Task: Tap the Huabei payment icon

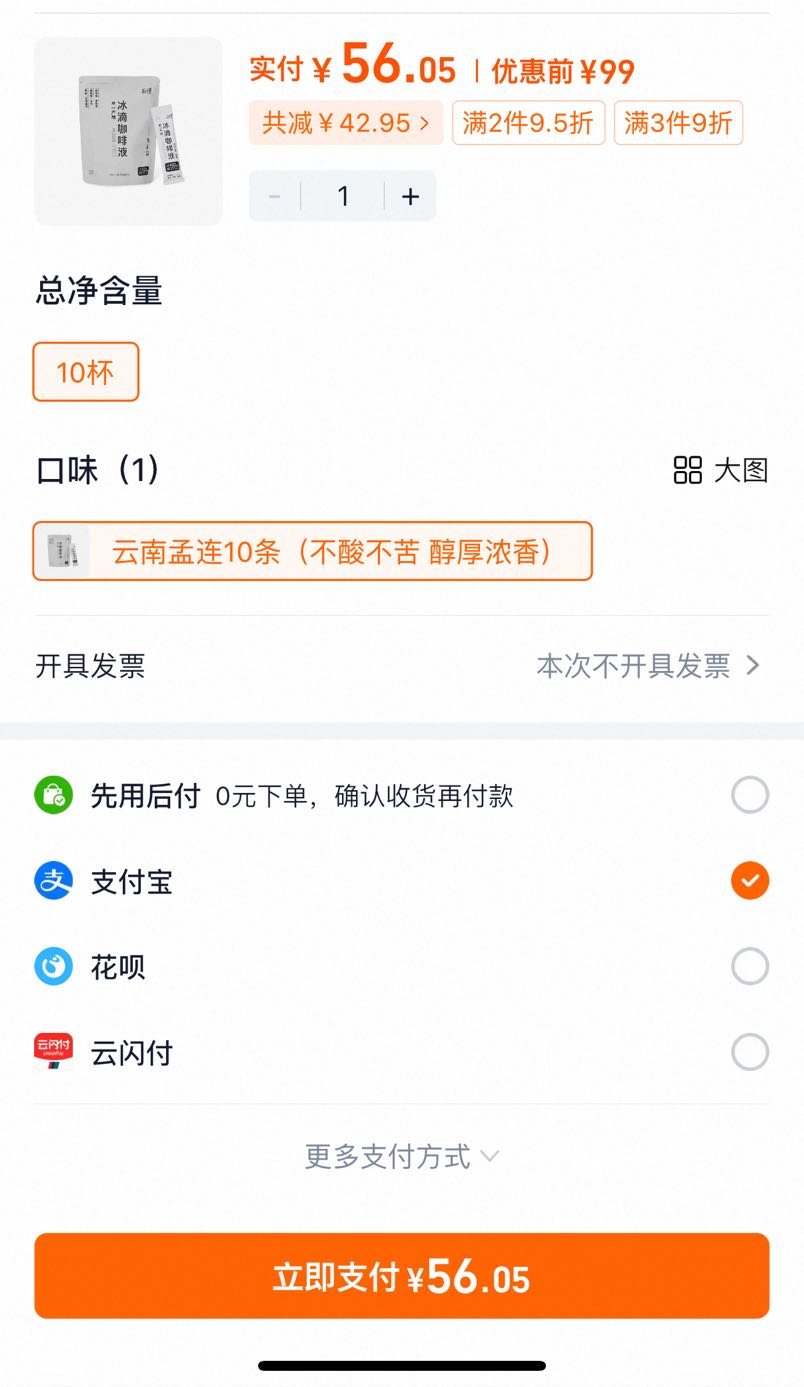Action: click(x=53, y=967)
